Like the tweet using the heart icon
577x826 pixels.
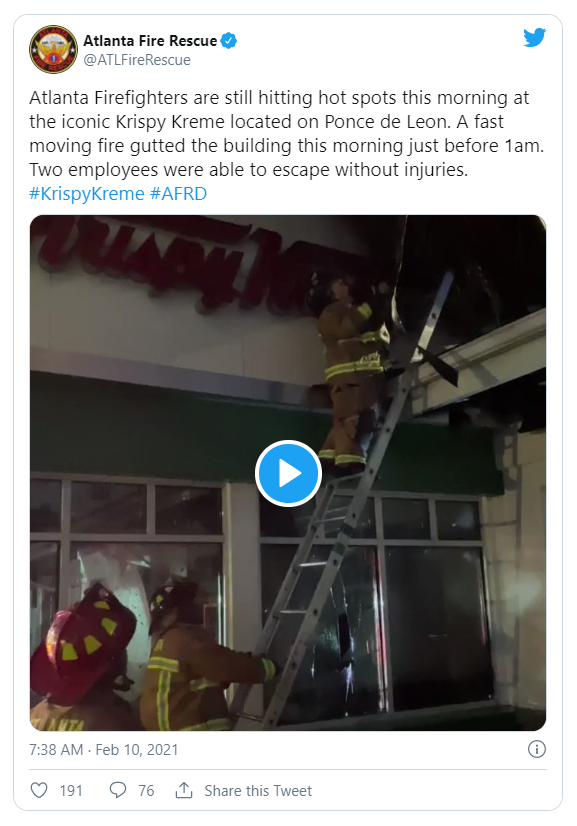(39, 790)
